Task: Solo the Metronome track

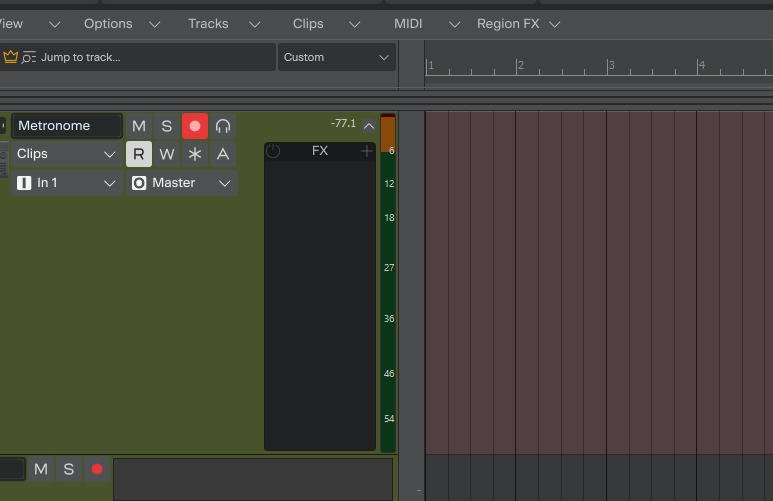Action: (x=167, y=126)
